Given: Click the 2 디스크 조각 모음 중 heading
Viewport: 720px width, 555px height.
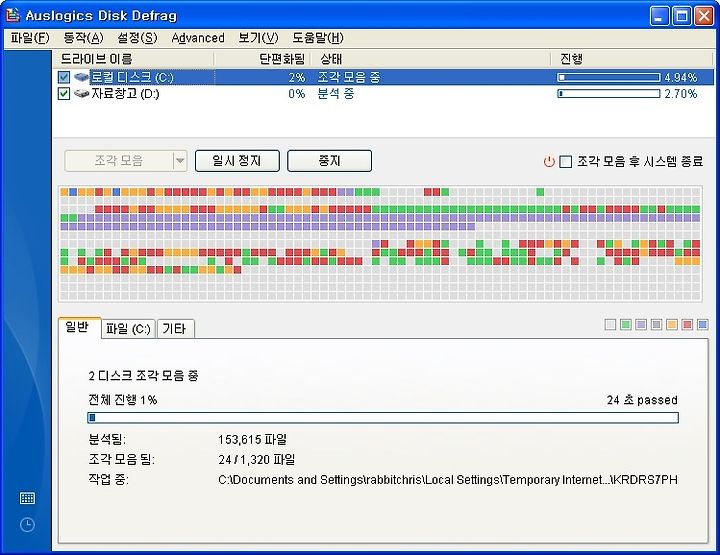Looking at the screenshot, I should tap(143, 376).
